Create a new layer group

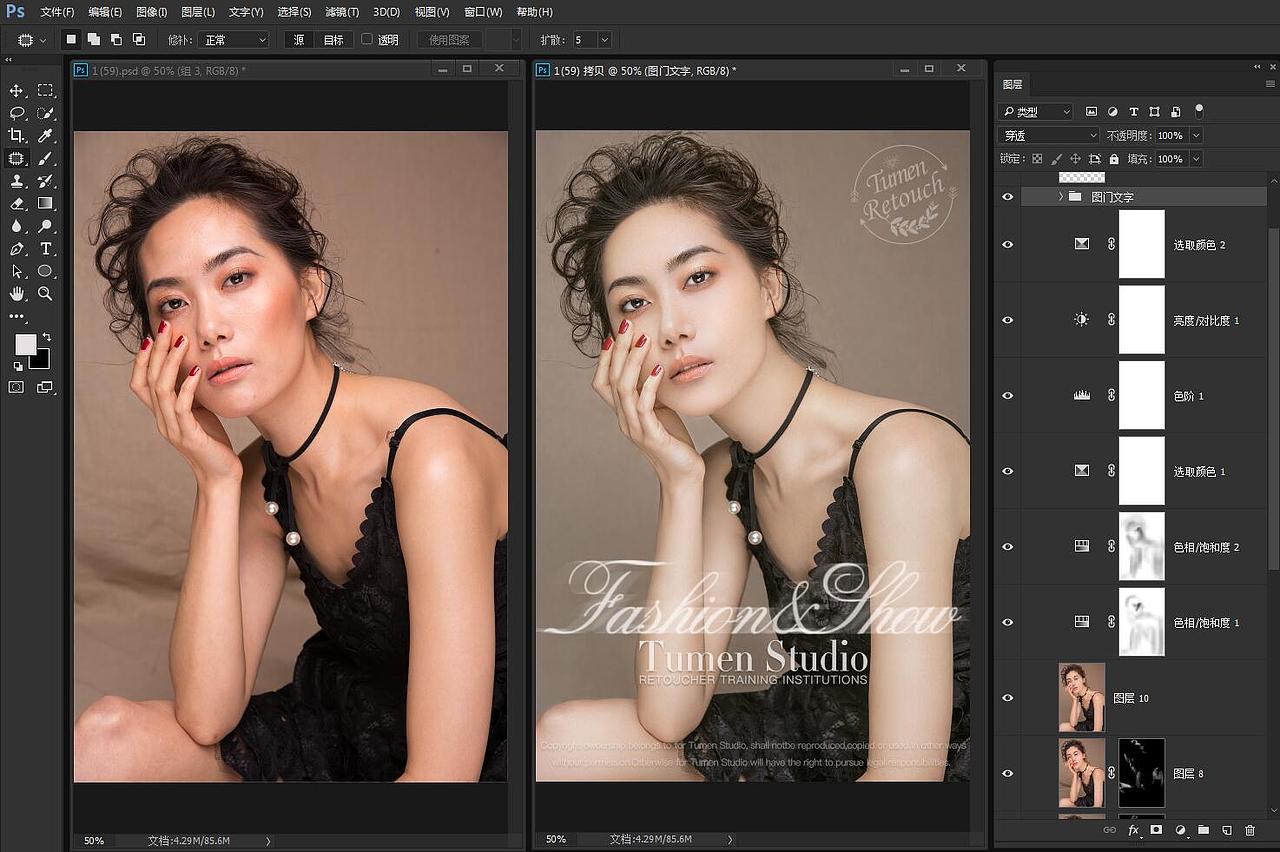click(x=1203, y=830)
